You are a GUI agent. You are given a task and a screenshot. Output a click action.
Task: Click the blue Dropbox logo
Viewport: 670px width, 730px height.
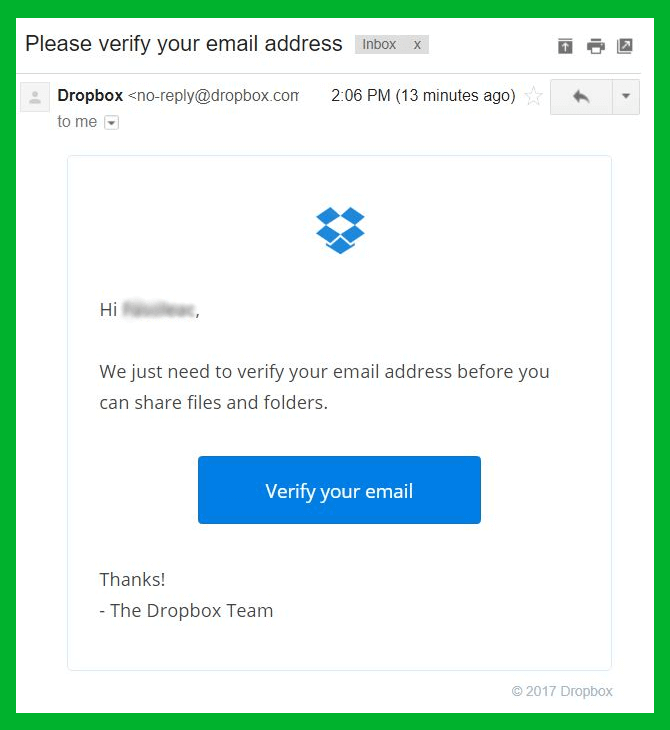(340, 230)
